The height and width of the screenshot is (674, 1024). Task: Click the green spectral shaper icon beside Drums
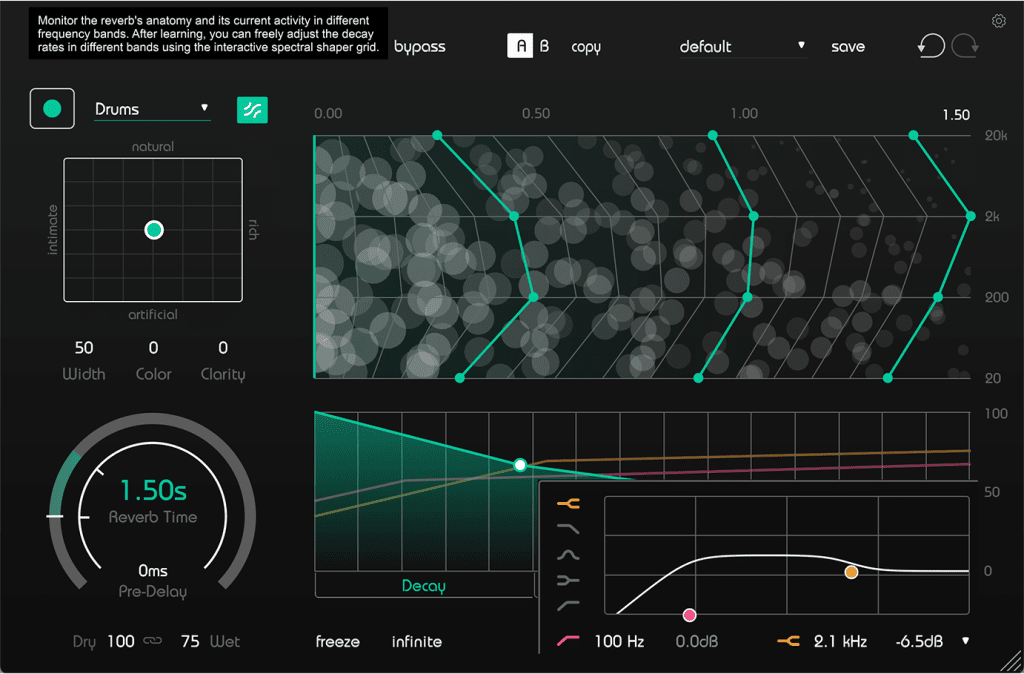(x=252, y=110)
